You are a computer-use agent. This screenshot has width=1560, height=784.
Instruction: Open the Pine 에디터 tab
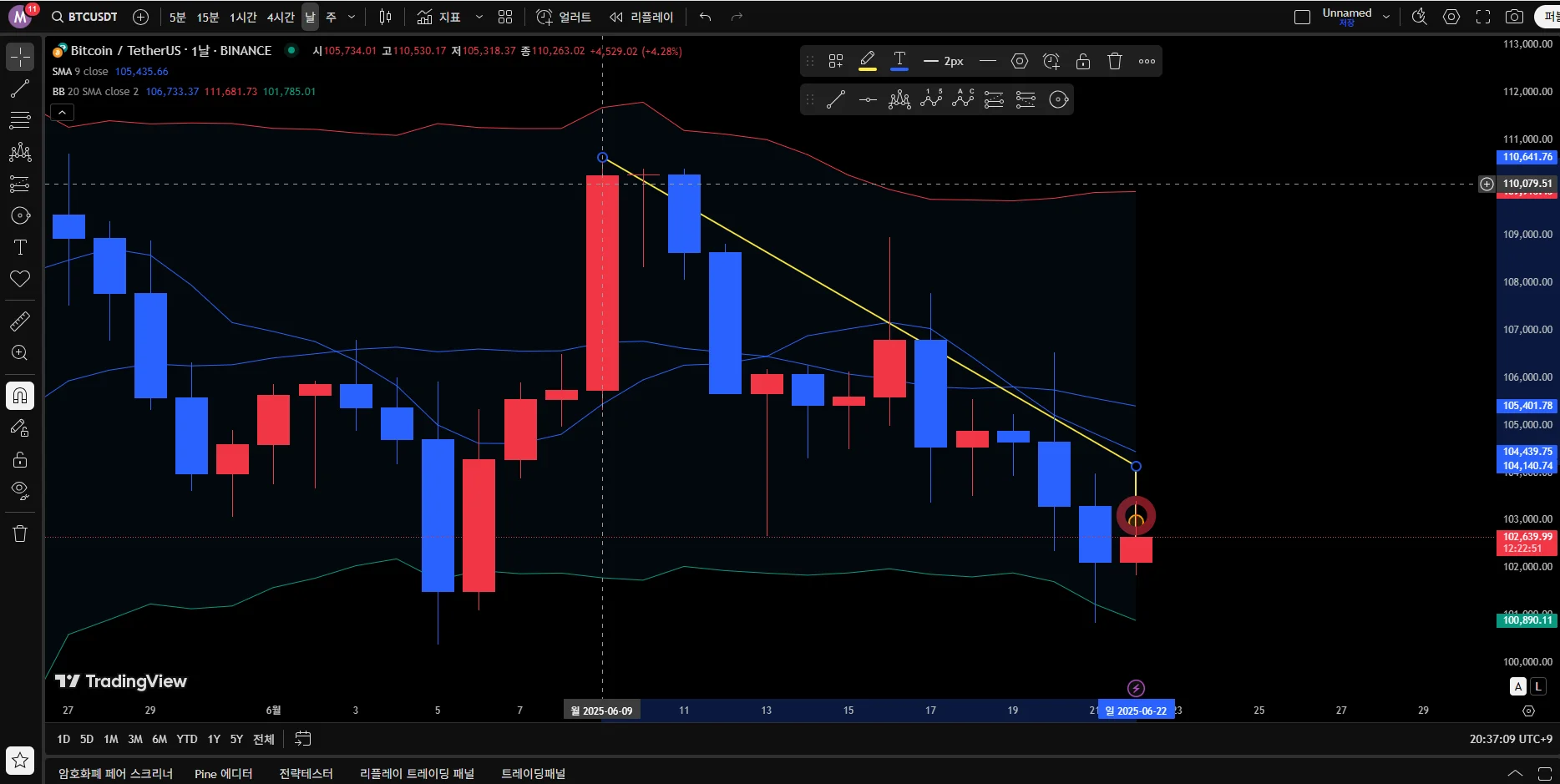223,774
